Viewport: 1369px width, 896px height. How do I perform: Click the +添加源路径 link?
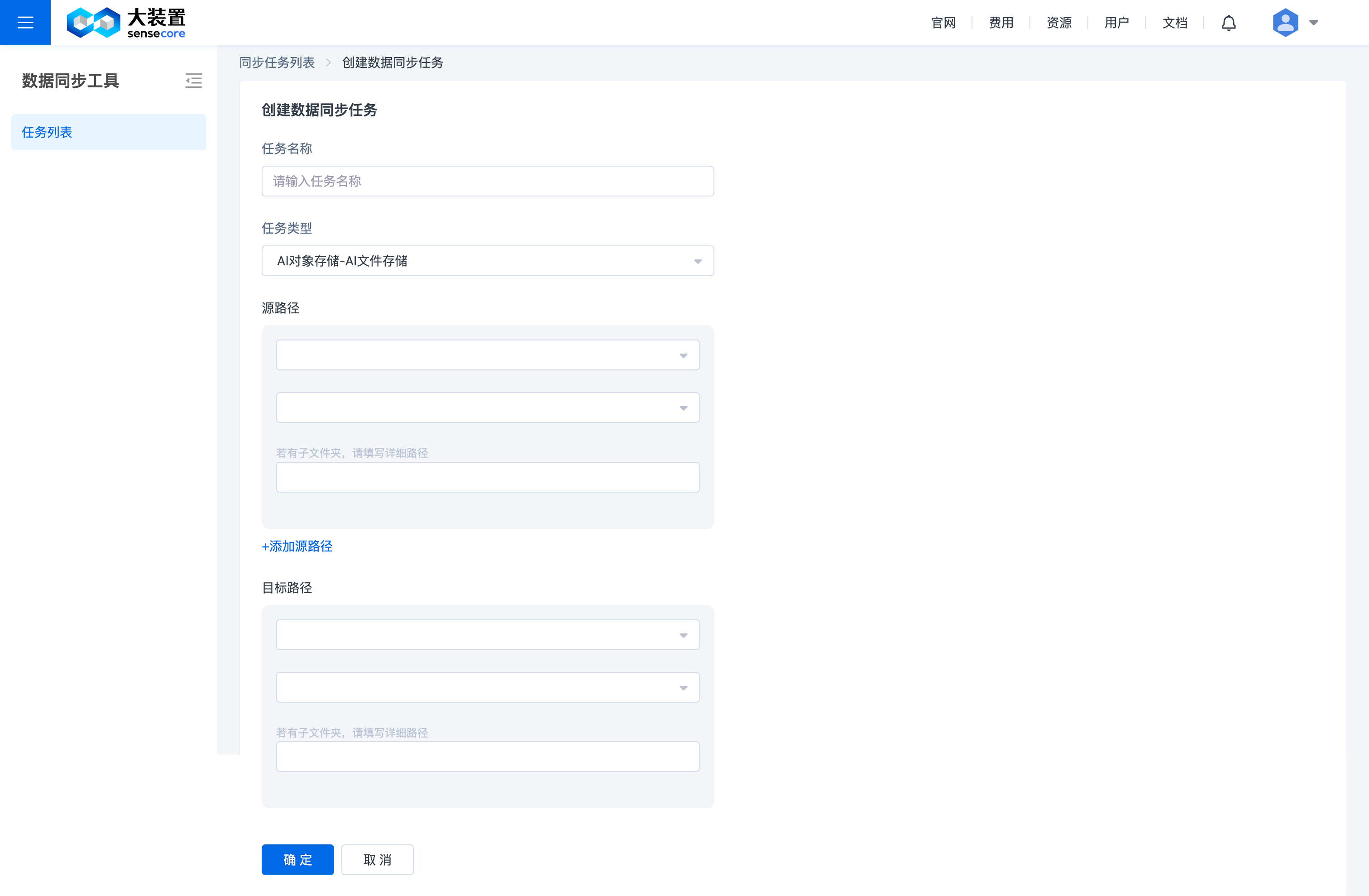[x=297, y=546]
